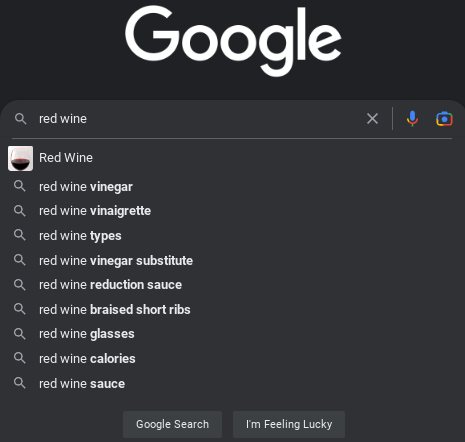
Task: Click the search icon beside red wine calories
Action: click(20, 358)
